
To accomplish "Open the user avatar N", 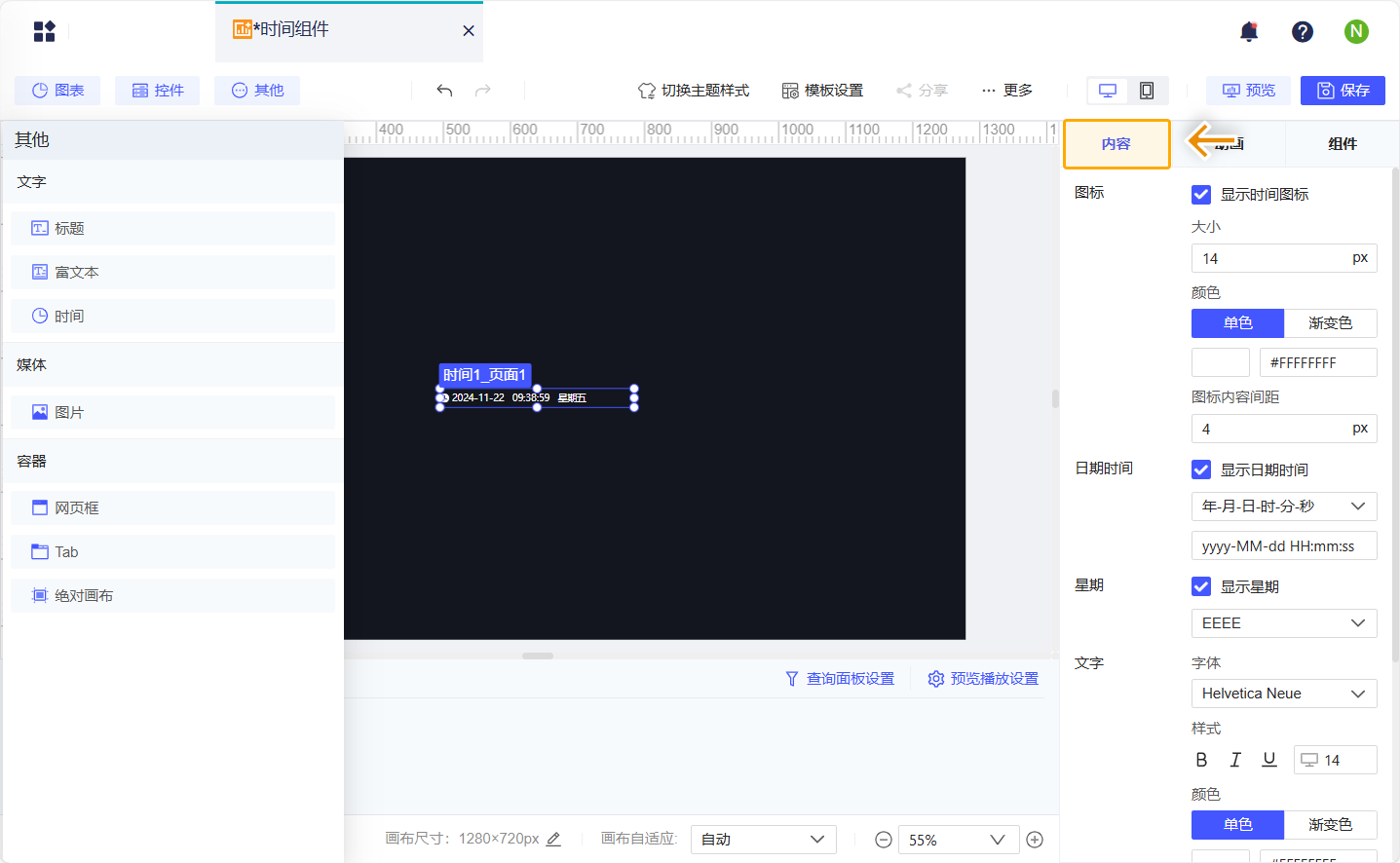I will [1356, 31].
